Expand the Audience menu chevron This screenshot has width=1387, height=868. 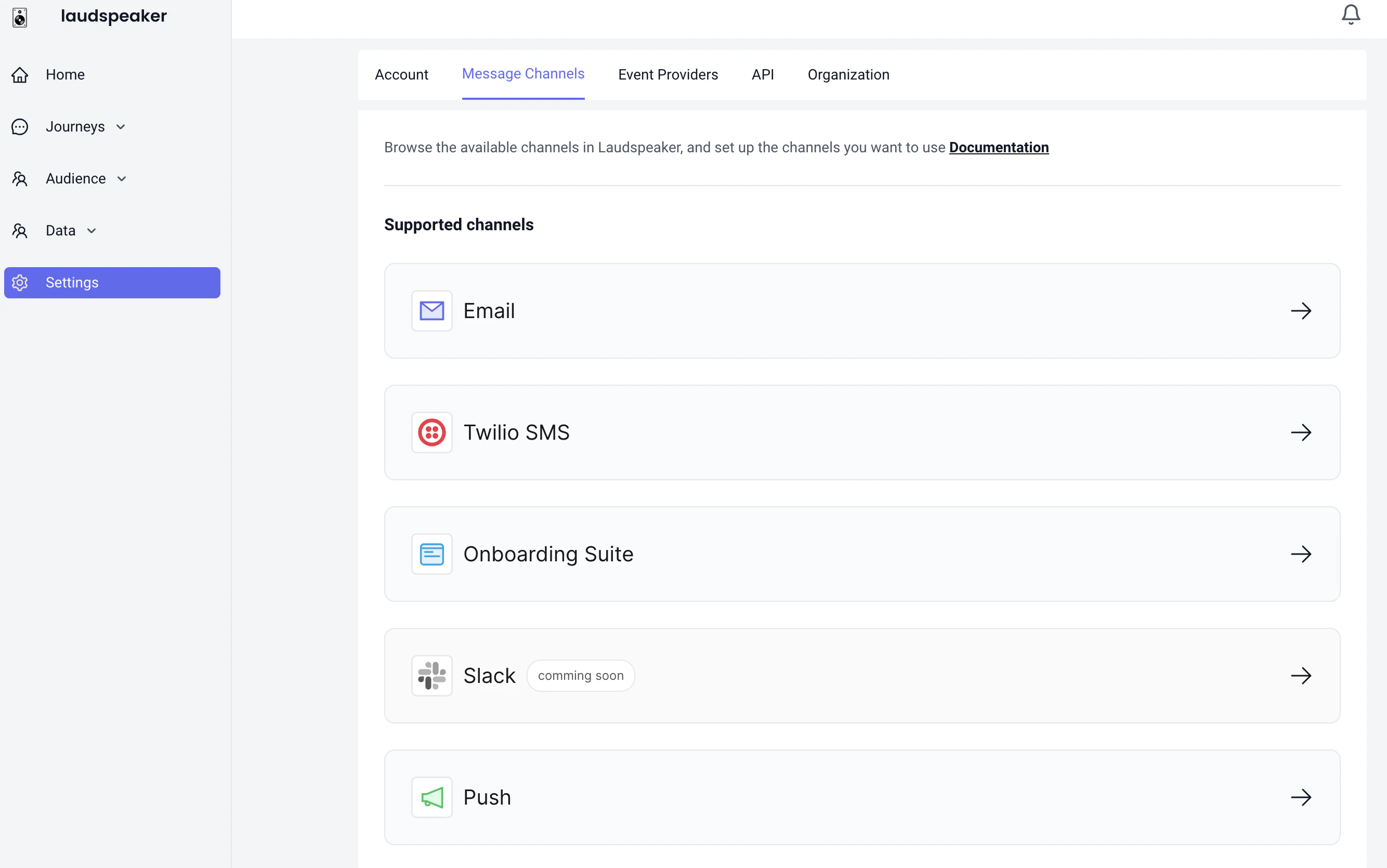tap(122, 178)
